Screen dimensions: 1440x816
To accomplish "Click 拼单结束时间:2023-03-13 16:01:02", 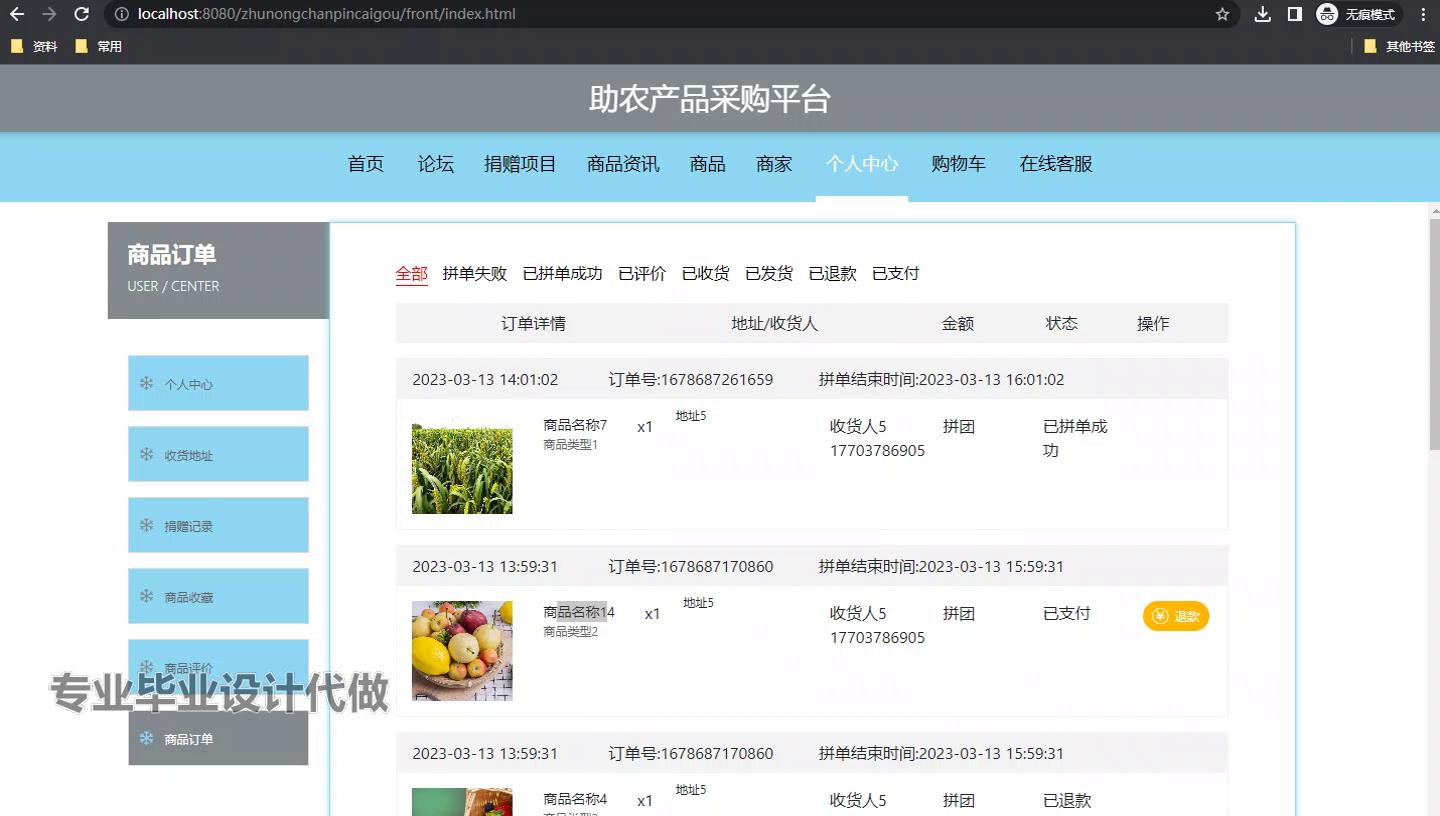I will click(941, 380).
